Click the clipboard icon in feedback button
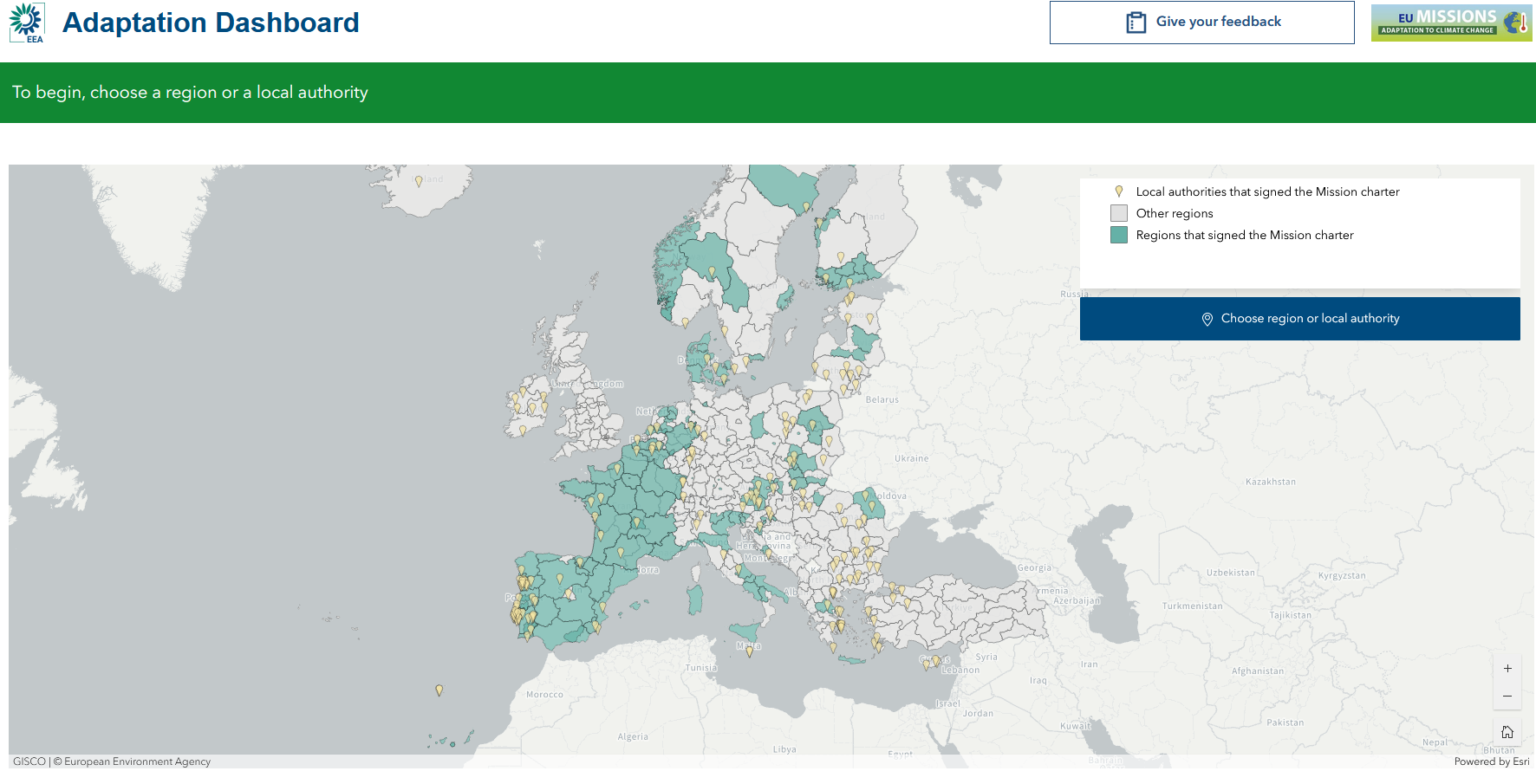Screen dimensions: 1536x784 [1136, 23]
